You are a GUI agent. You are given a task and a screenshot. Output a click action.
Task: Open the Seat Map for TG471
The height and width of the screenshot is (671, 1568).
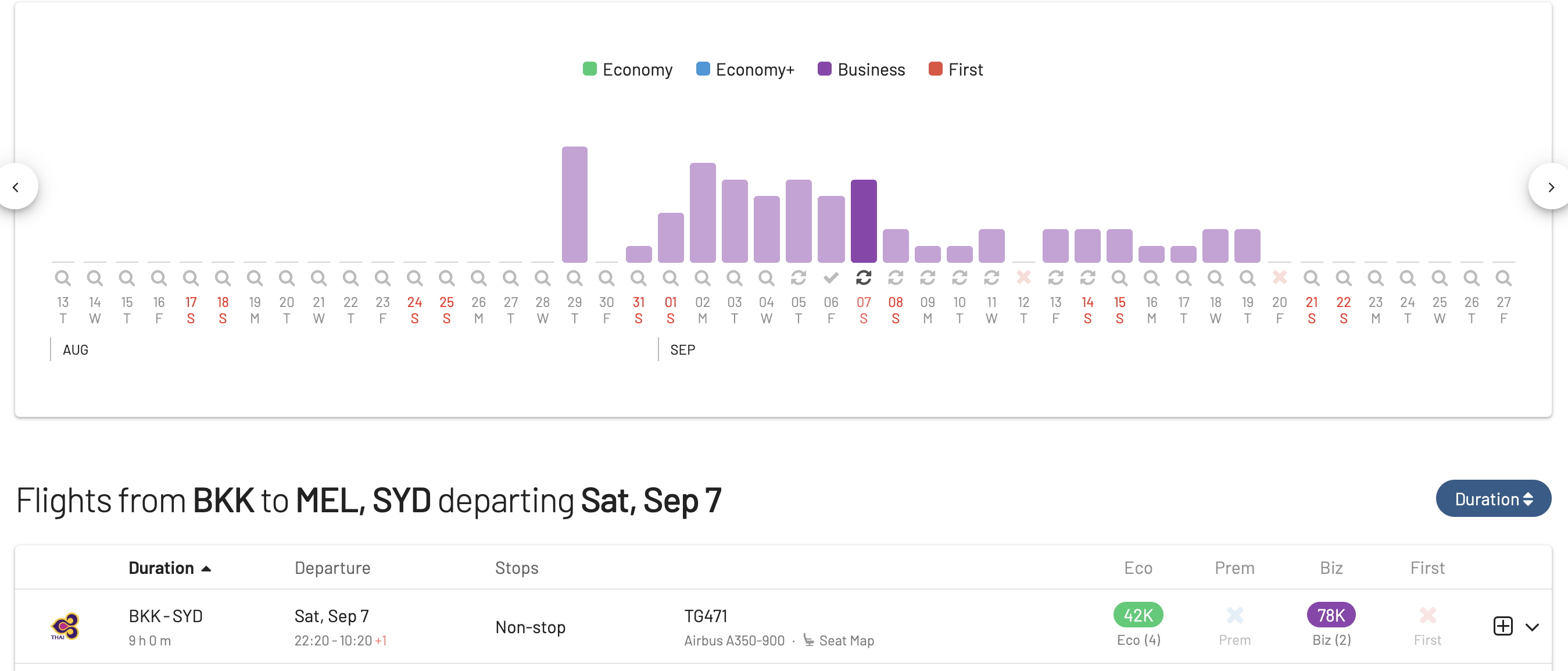pyautogui.click(x=846, y=641)
